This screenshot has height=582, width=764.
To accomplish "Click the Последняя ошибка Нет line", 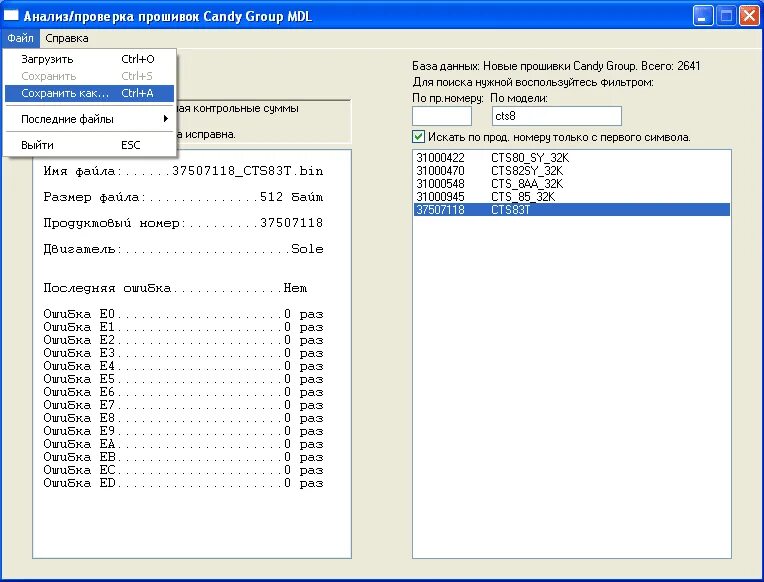I will pyautogui.click(x=175, y=288).
